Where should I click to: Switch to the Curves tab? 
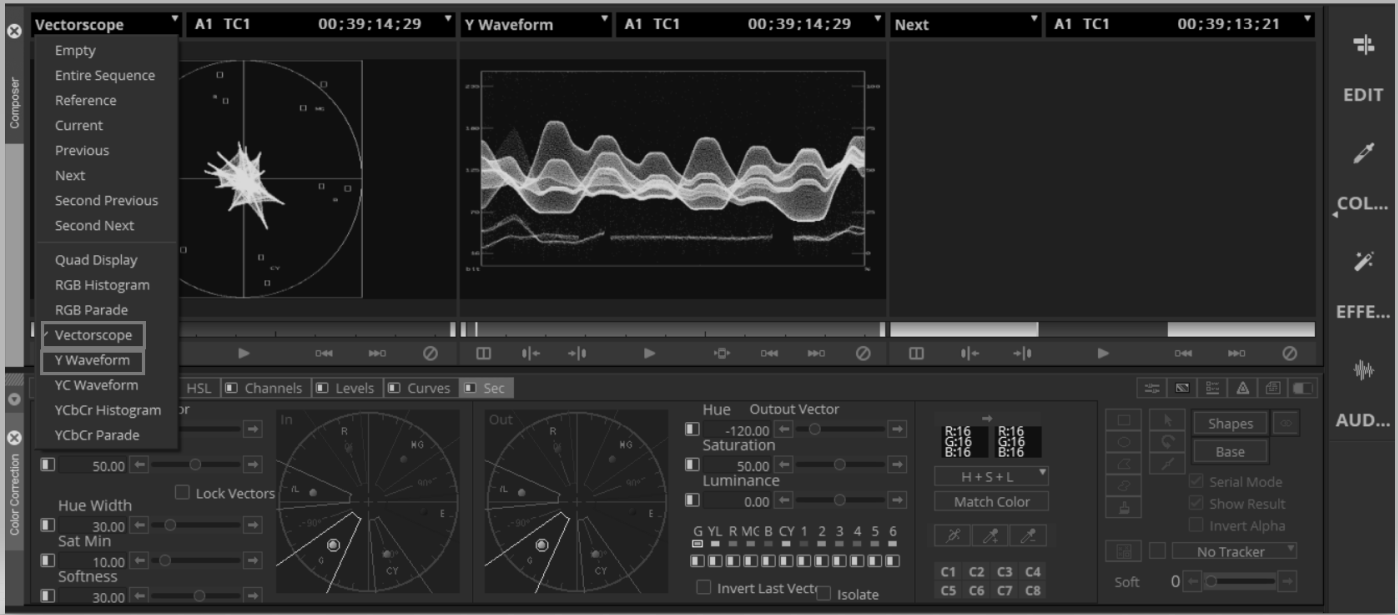pyautogui.click(x=421, y=388)
